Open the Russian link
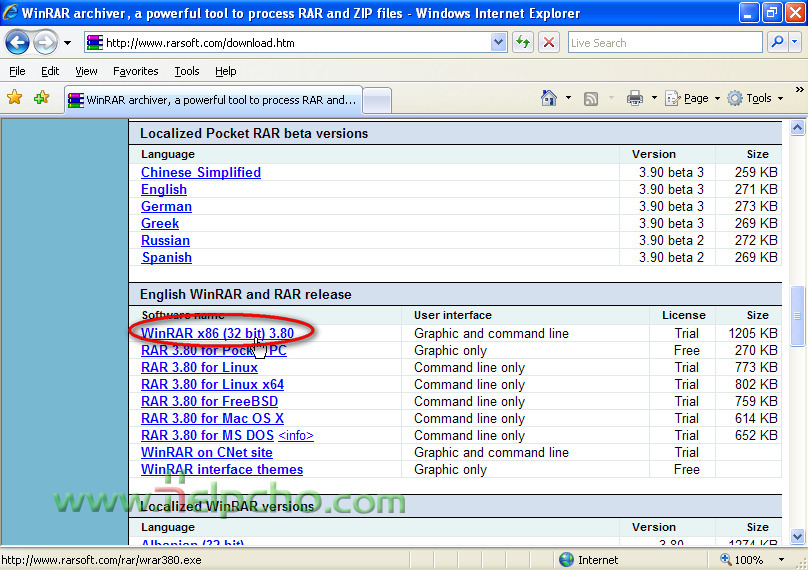 (165, 240)
